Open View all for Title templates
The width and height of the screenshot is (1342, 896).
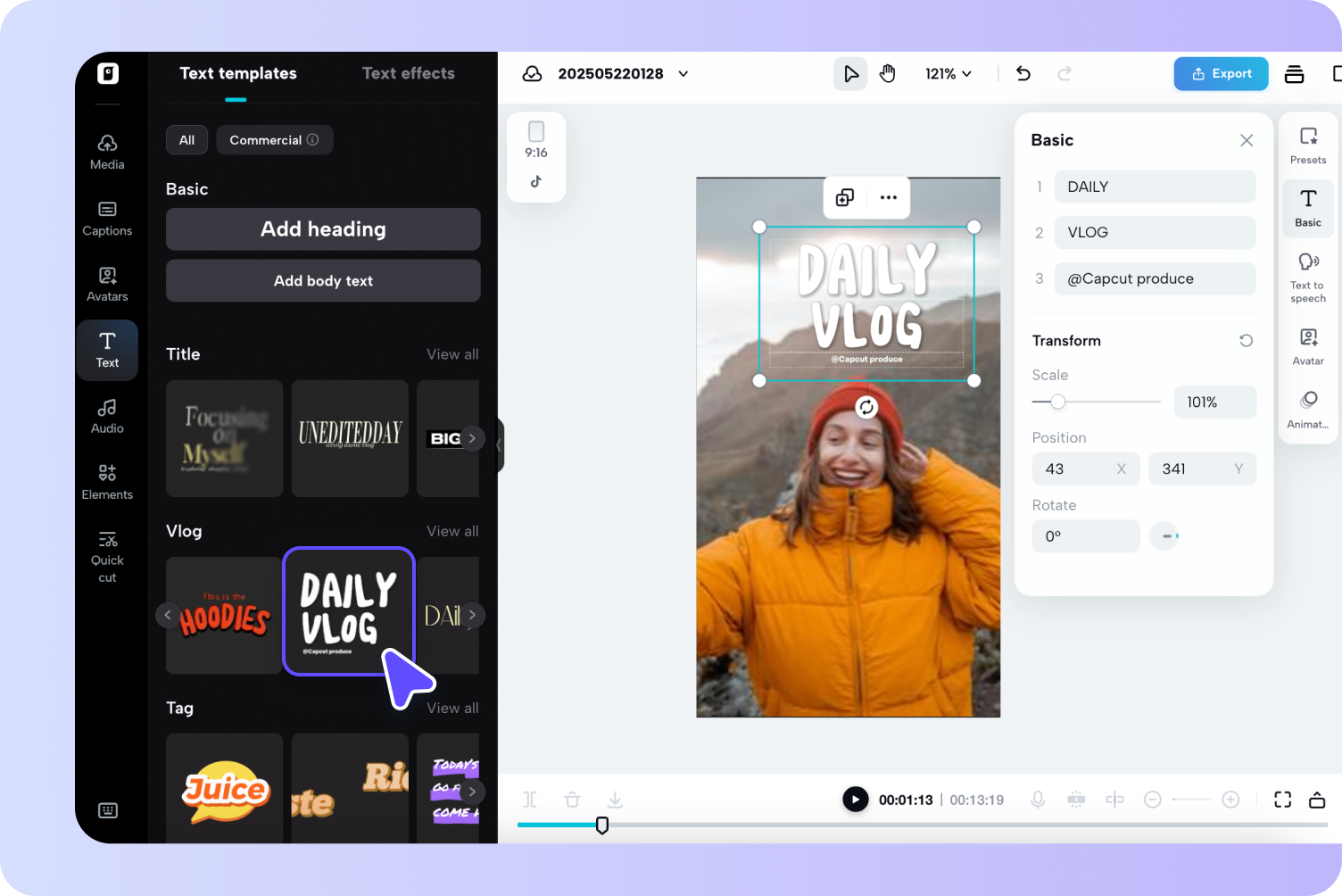pos(452,353)
